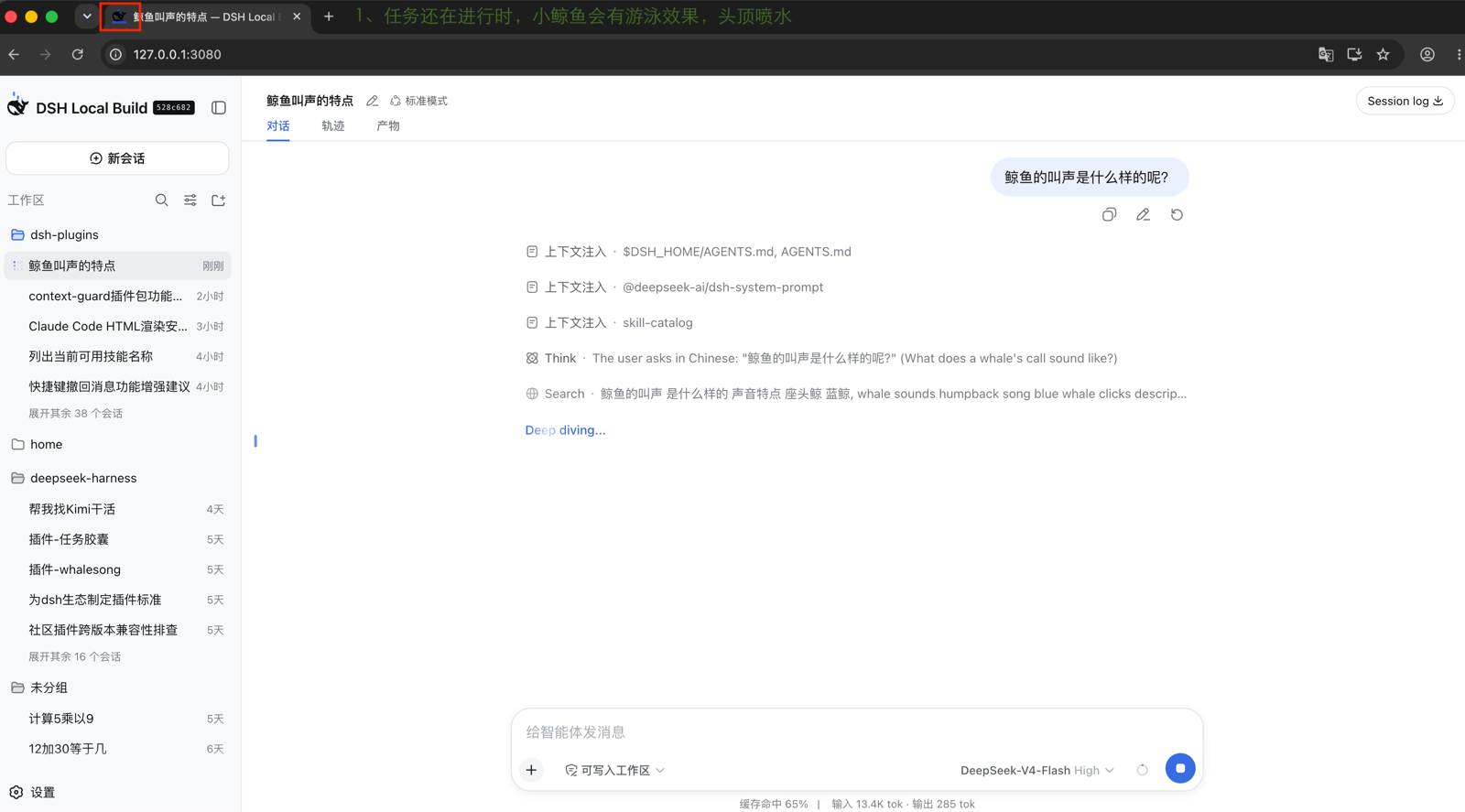The height and width of the screenshot is (812, 1465).
Task: Start a new conversation with 新会话
Action: click(117, 158)
